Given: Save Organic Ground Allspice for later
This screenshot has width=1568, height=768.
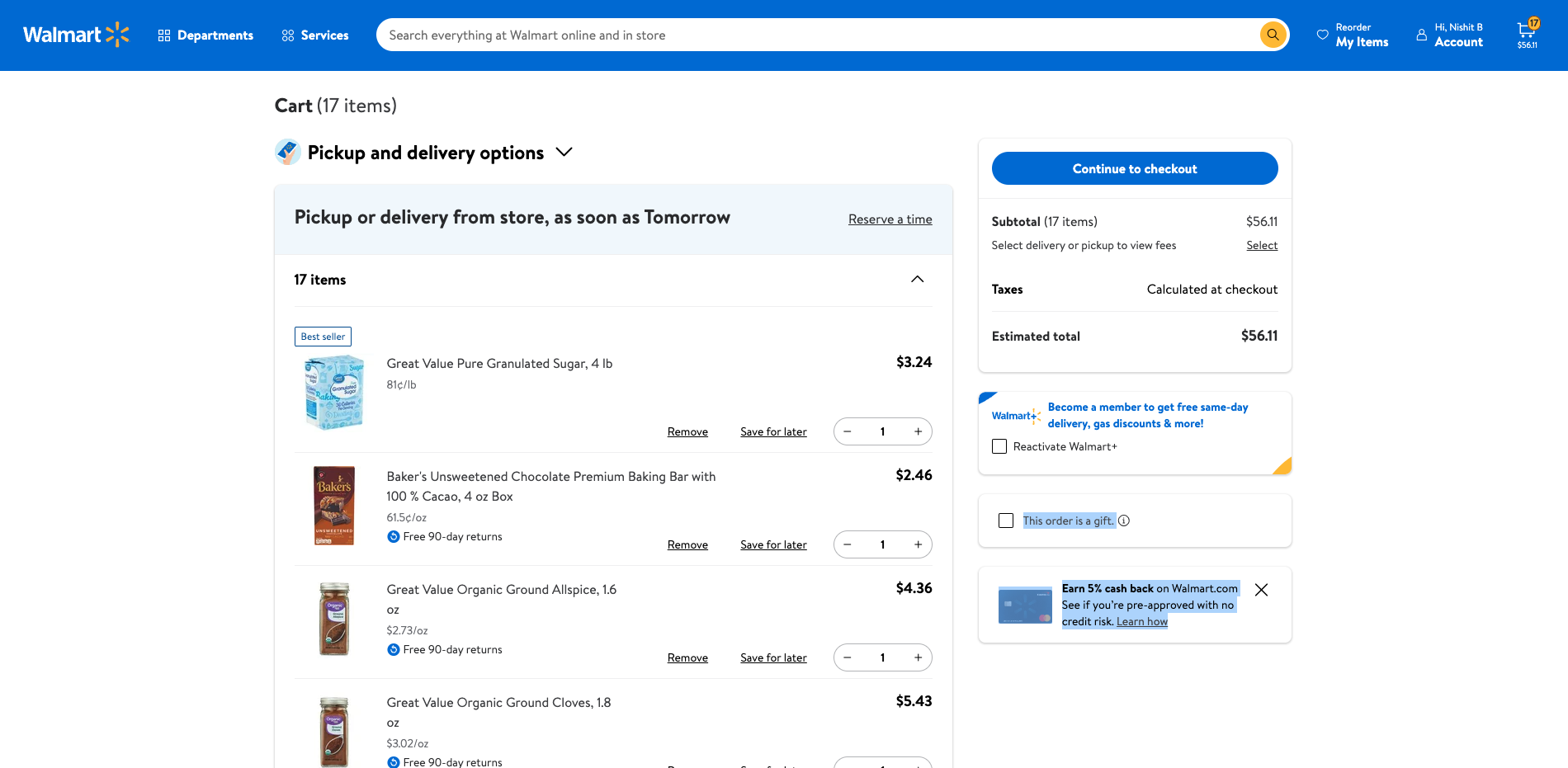Looking at the screenshot, I should point(773,658).
